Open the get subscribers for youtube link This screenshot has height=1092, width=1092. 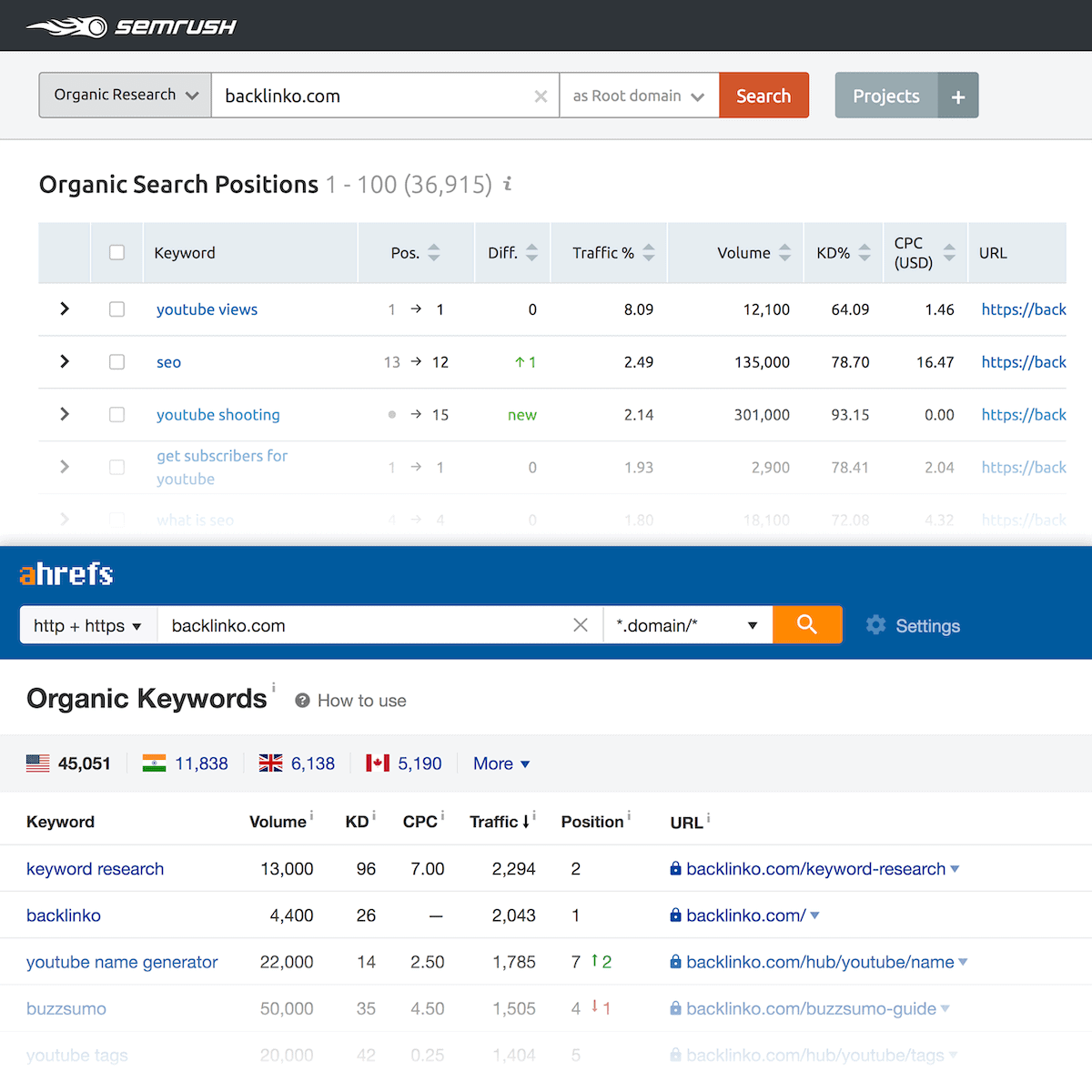(x=222, y=467)
